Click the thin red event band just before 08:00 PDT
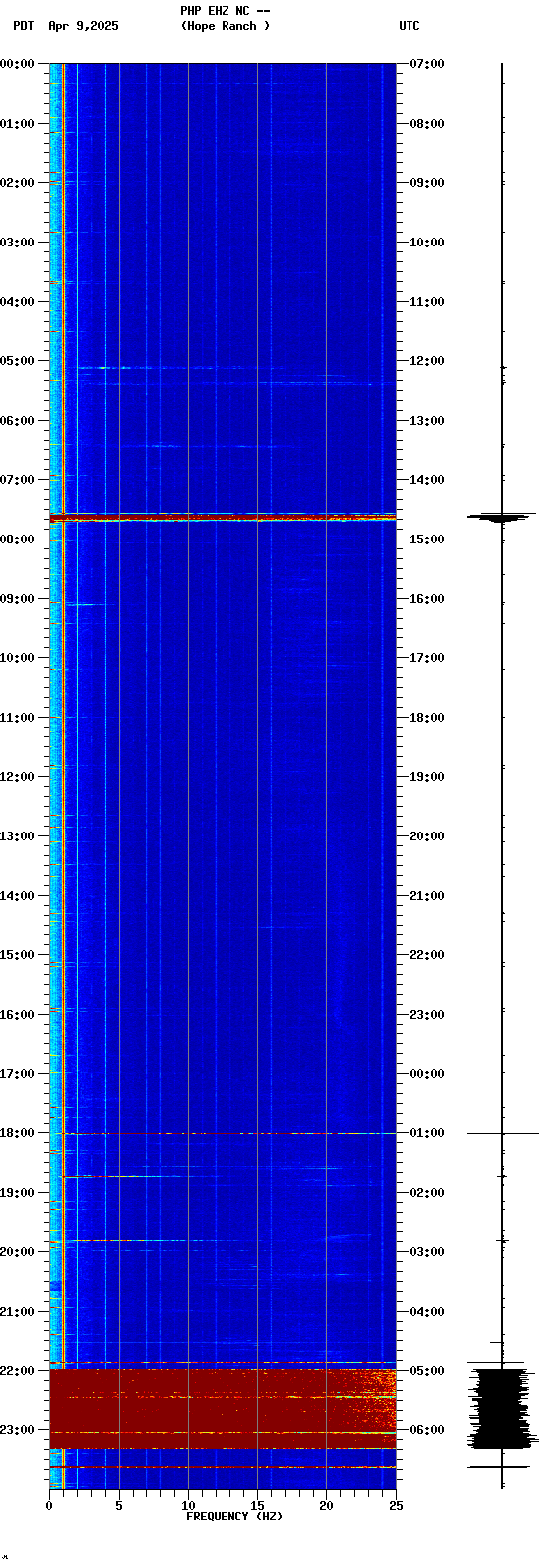This screenshot has width=546, height=1568. tap(223, 517)
